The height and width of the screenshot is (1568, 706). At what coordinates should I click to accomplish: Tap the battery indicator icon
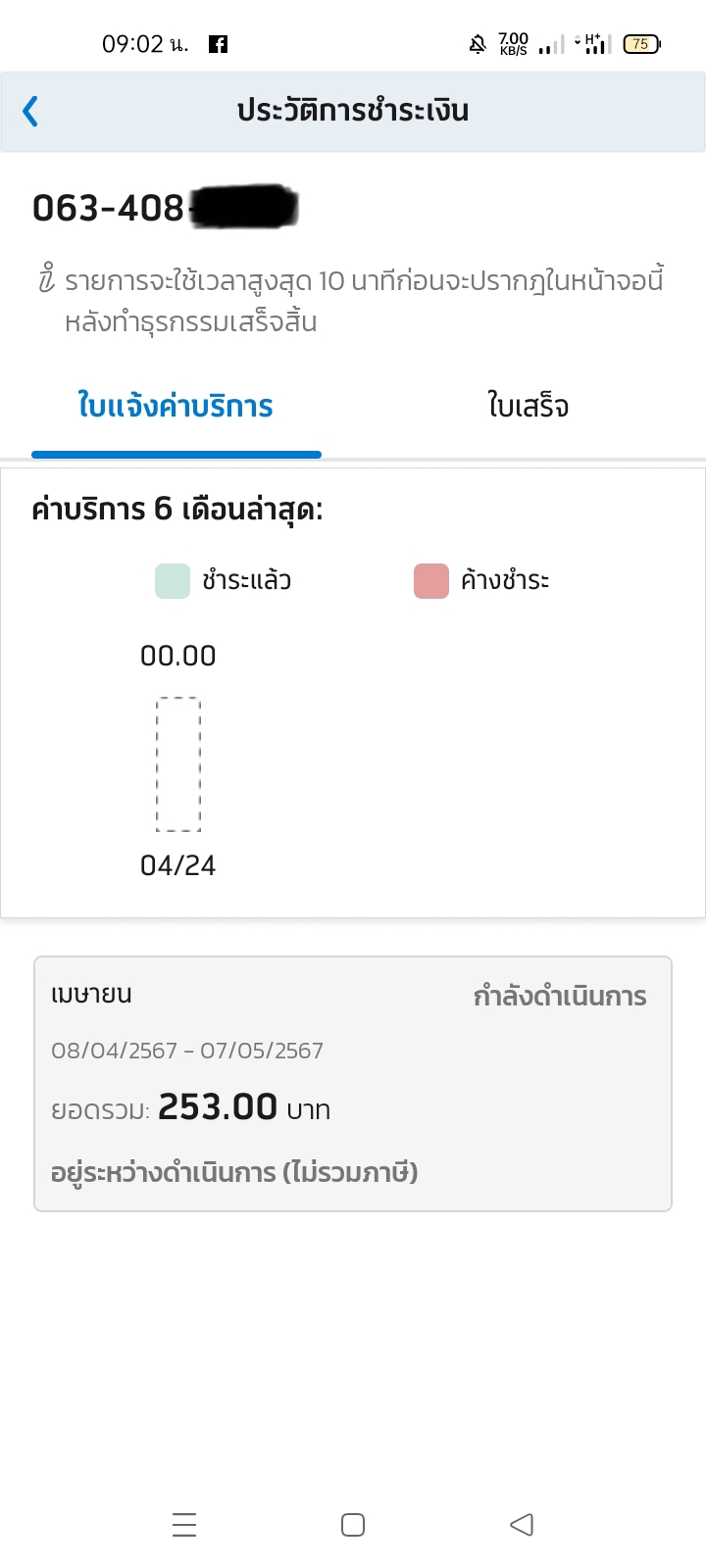642,44
